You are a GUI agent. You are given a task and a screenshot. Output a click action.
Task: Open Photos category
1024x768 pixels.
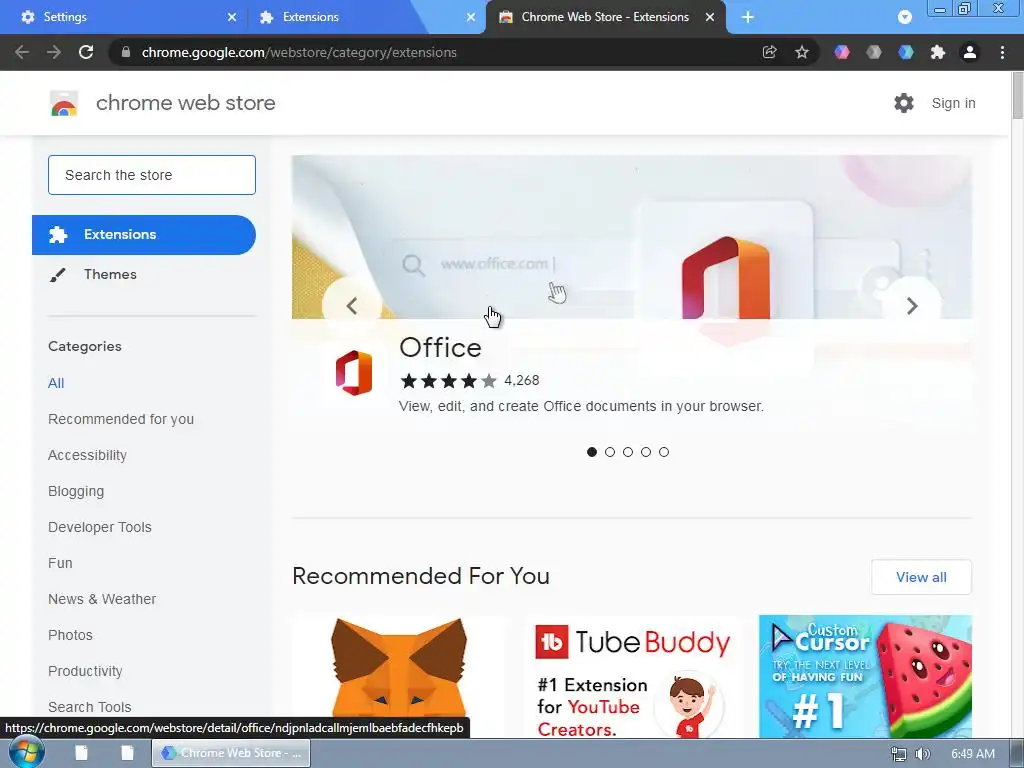point(70,635)
